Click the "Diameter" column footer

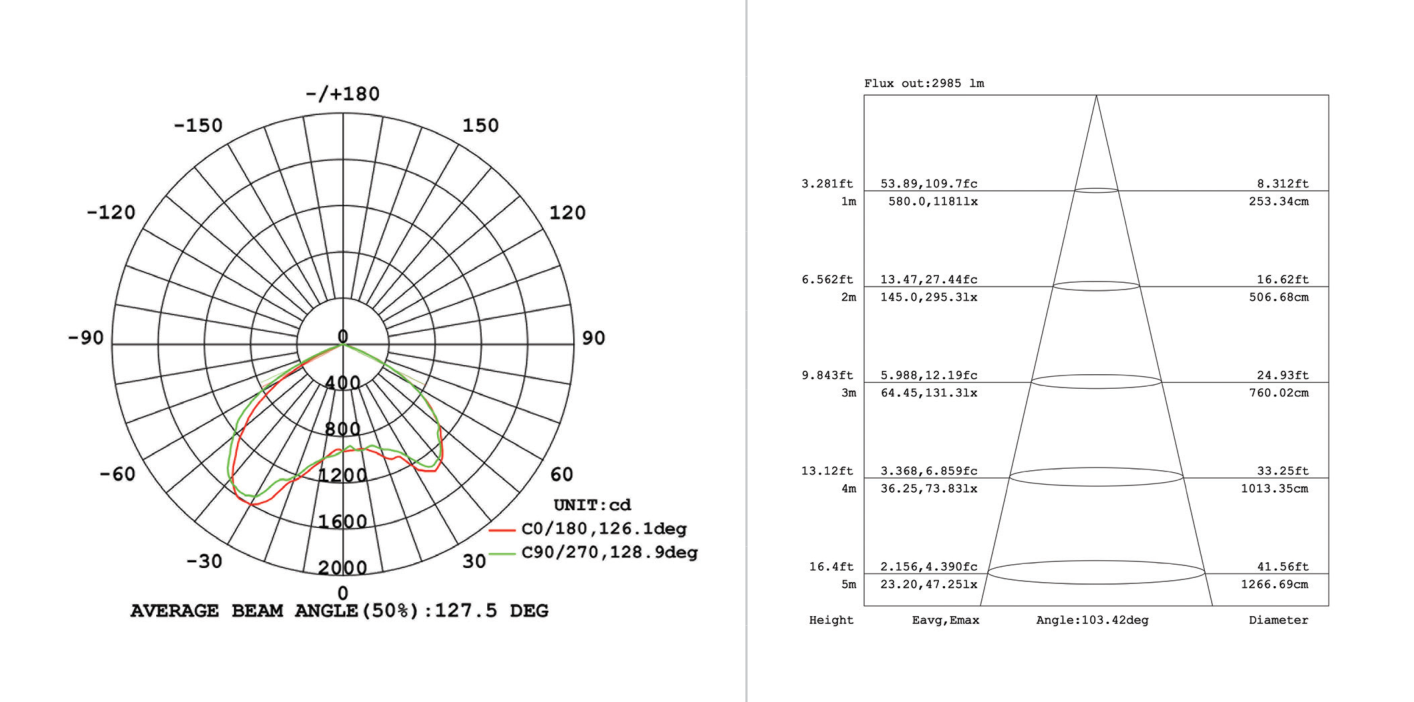tap(1278, 621)
